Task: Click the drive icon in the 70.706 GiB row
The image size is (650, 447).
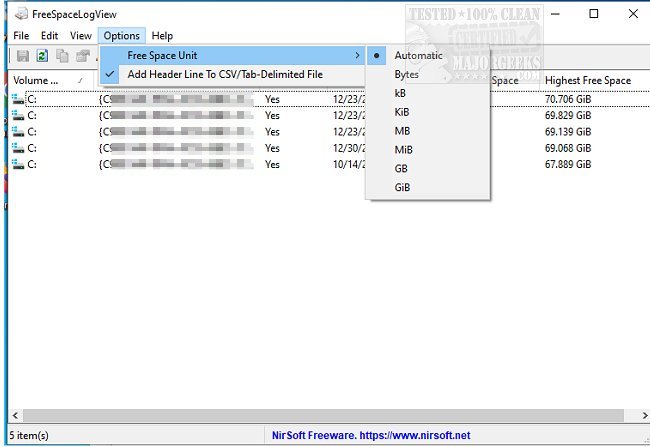Action: pyautogui.click(x=18, y=99)
